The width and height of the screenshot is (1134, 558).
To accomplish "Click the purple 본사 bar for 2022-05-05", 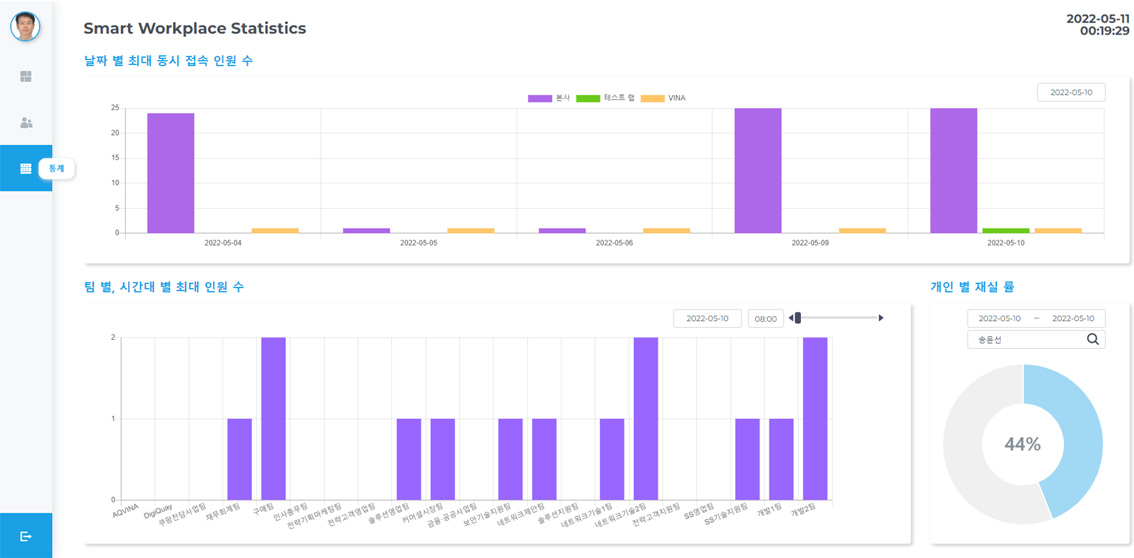I will tap(366, 231).
